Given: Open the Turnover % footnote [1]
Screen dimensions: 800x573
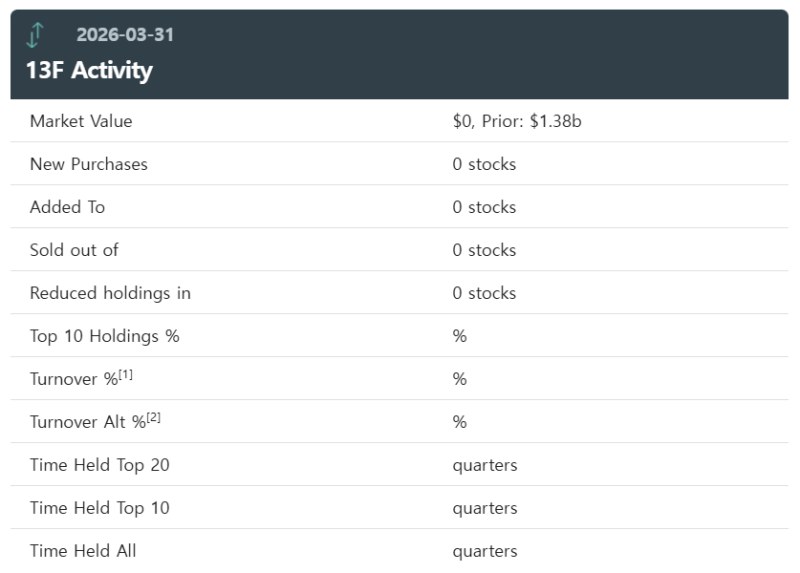Looking at the screenshot, I should (126, 375).
